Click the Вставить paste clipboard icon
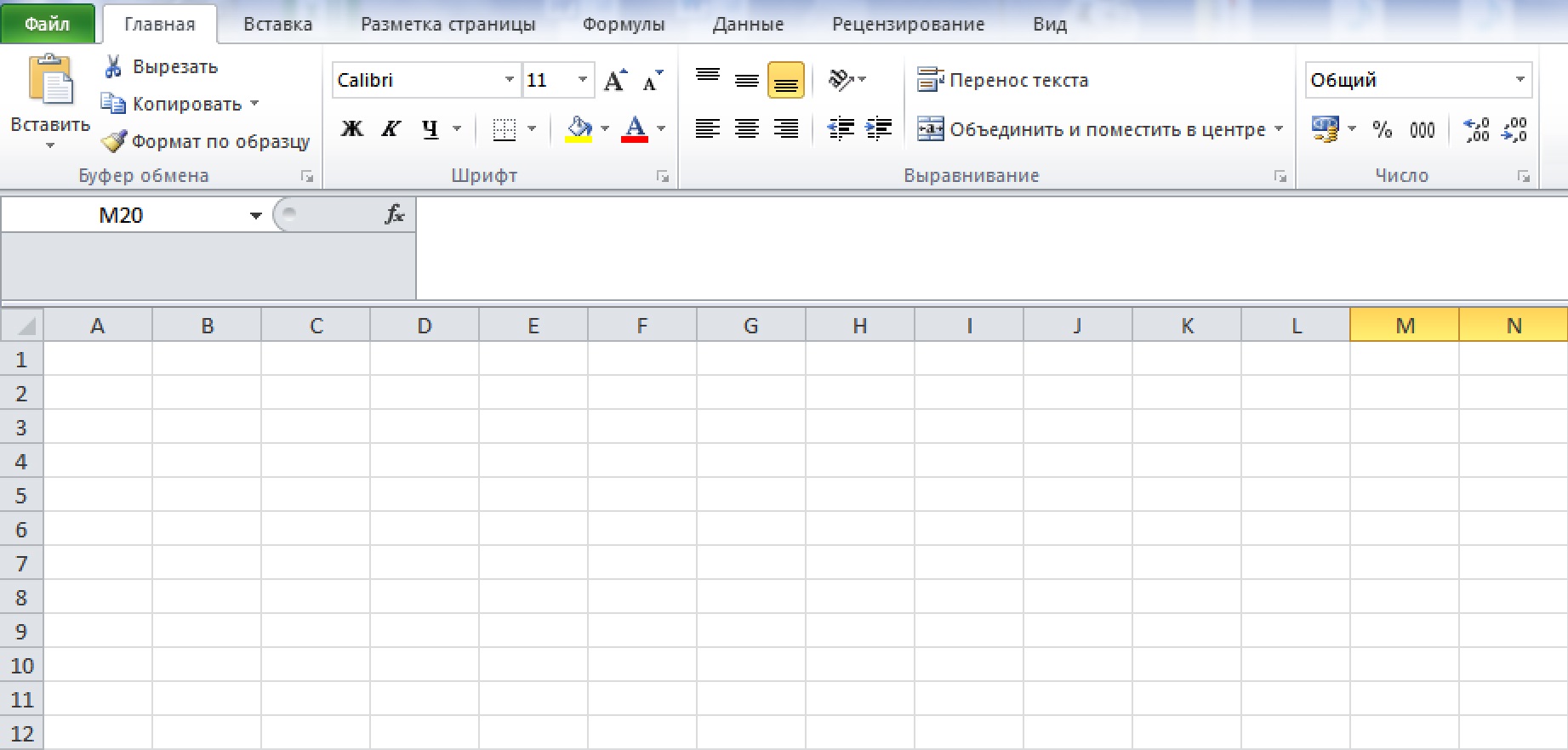Viewport: 1568px width, 750px height. coord(50,81)
